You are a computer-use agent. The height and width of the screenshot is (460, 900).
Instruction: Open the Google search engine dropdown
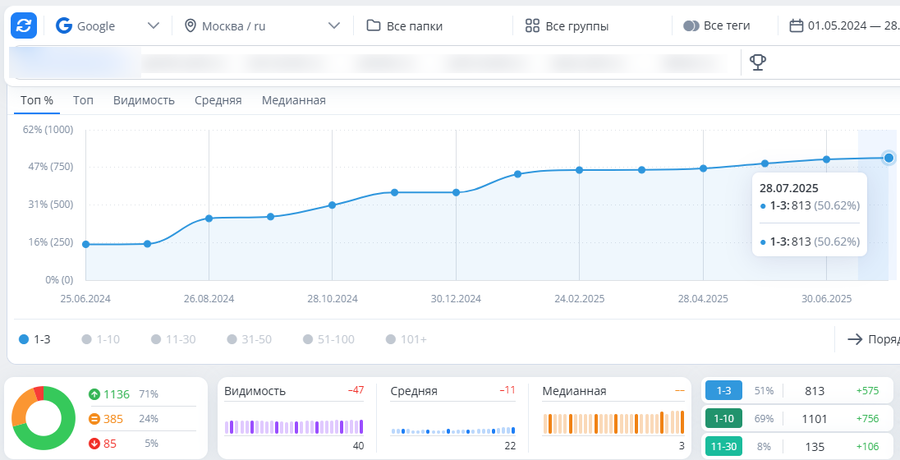108,26
